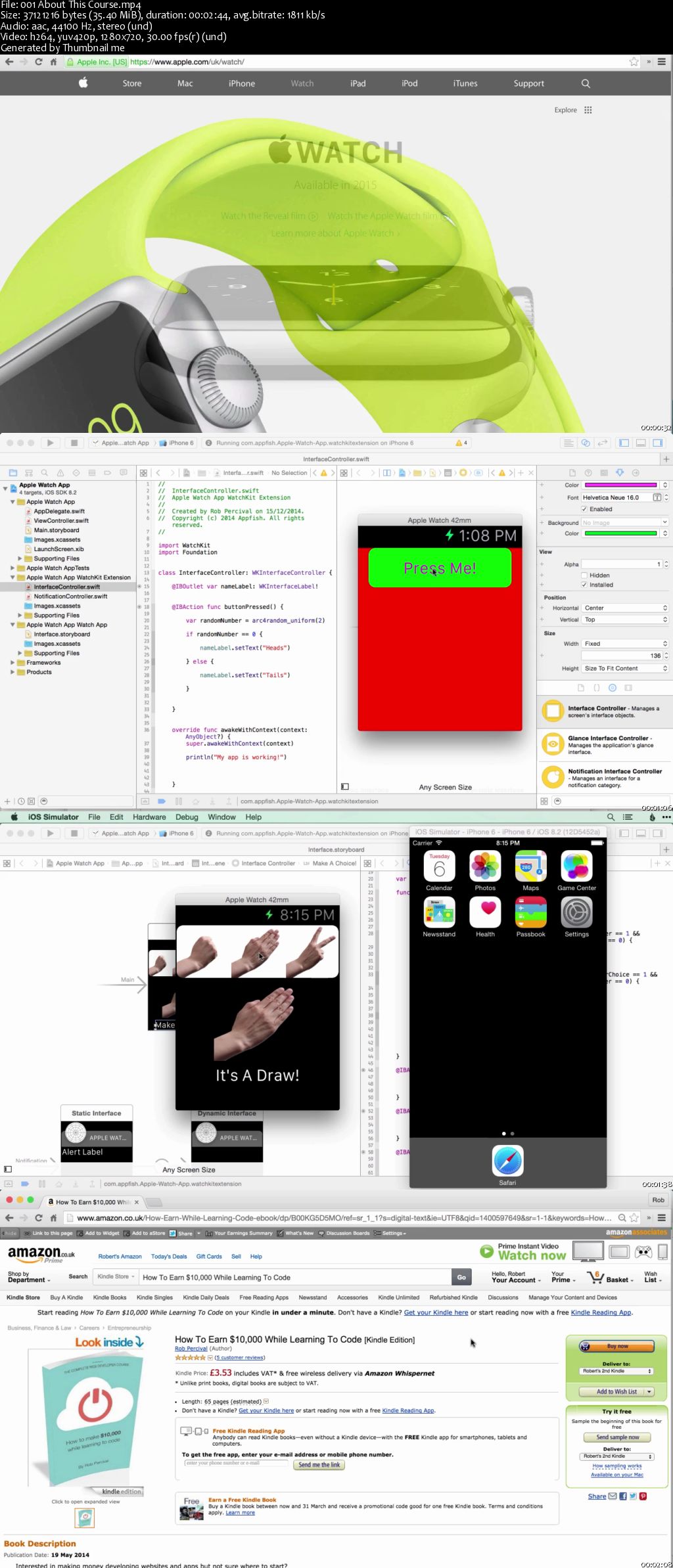Click the reload icon in Apple page browser

[x=39, y=62]
